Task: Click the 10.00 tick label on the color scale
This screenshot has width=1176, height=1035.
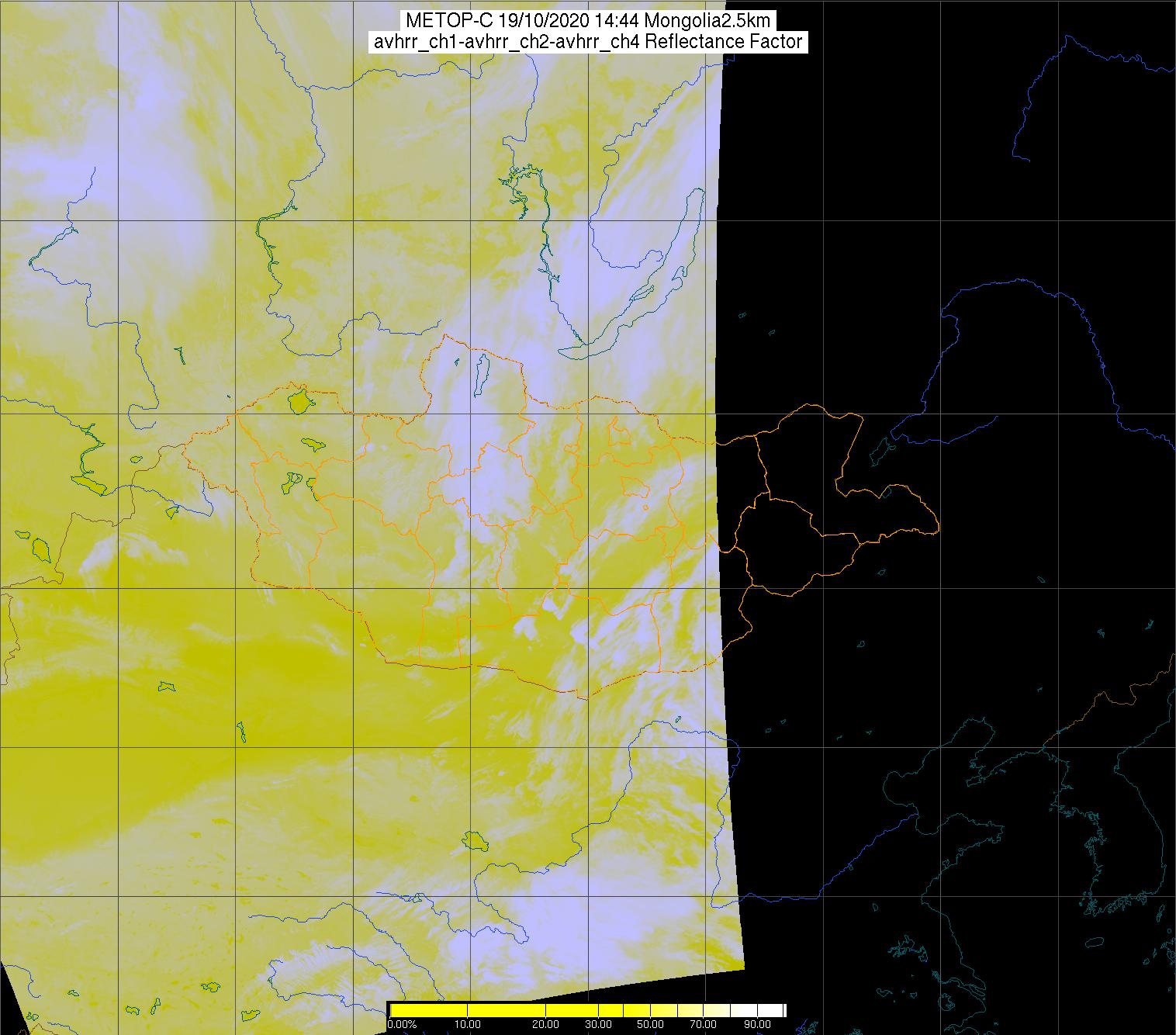Action: click(468, 1024)
